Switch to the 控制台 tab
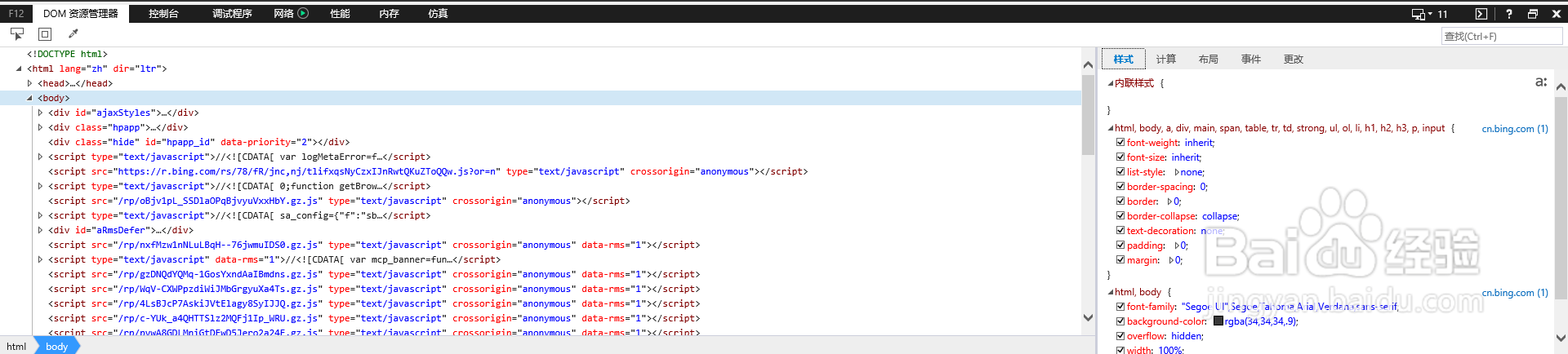Screen dimensions: 1568x354 tap(163, 14)
